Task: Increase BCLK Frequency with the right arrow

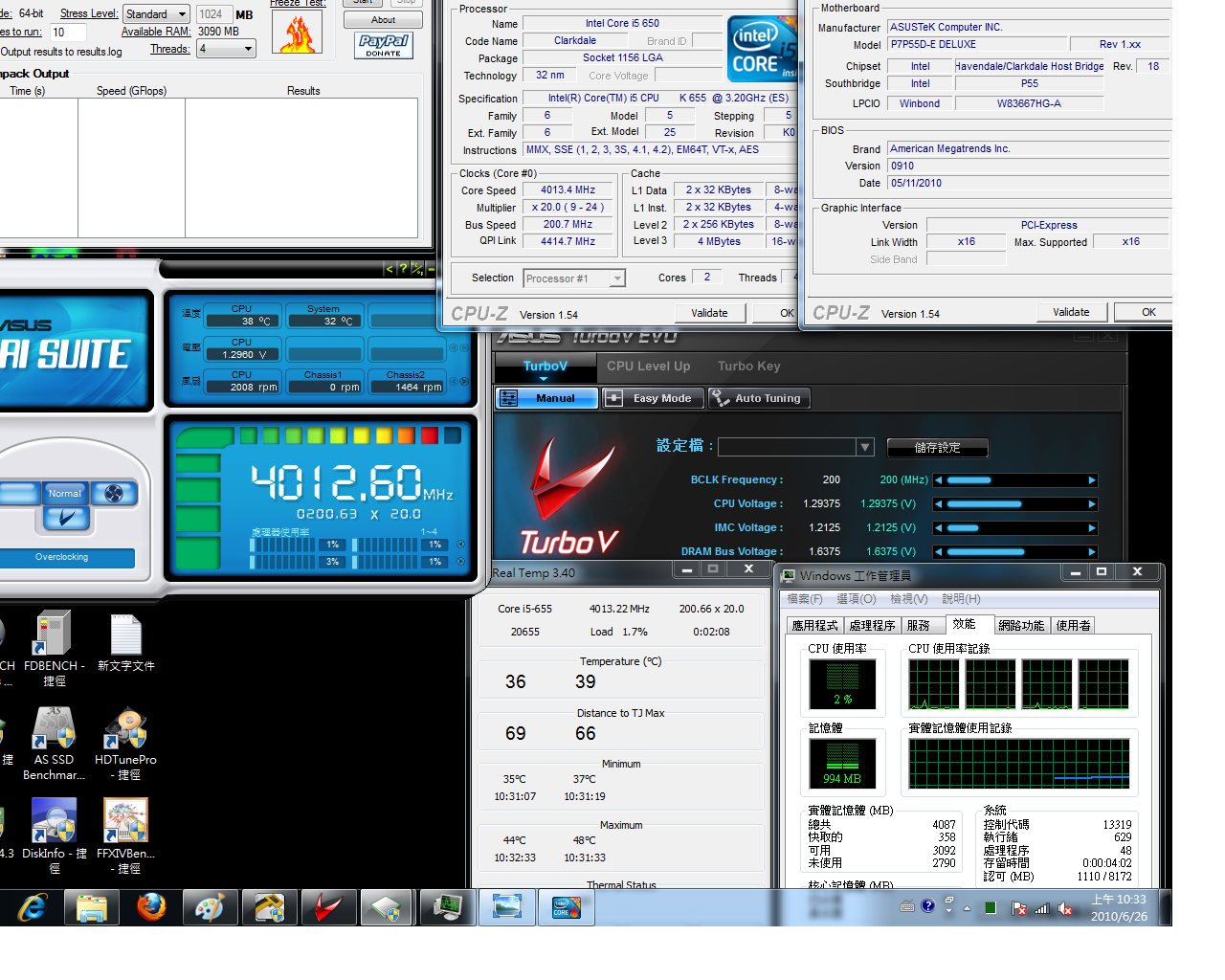Action: click(1092, 480)
